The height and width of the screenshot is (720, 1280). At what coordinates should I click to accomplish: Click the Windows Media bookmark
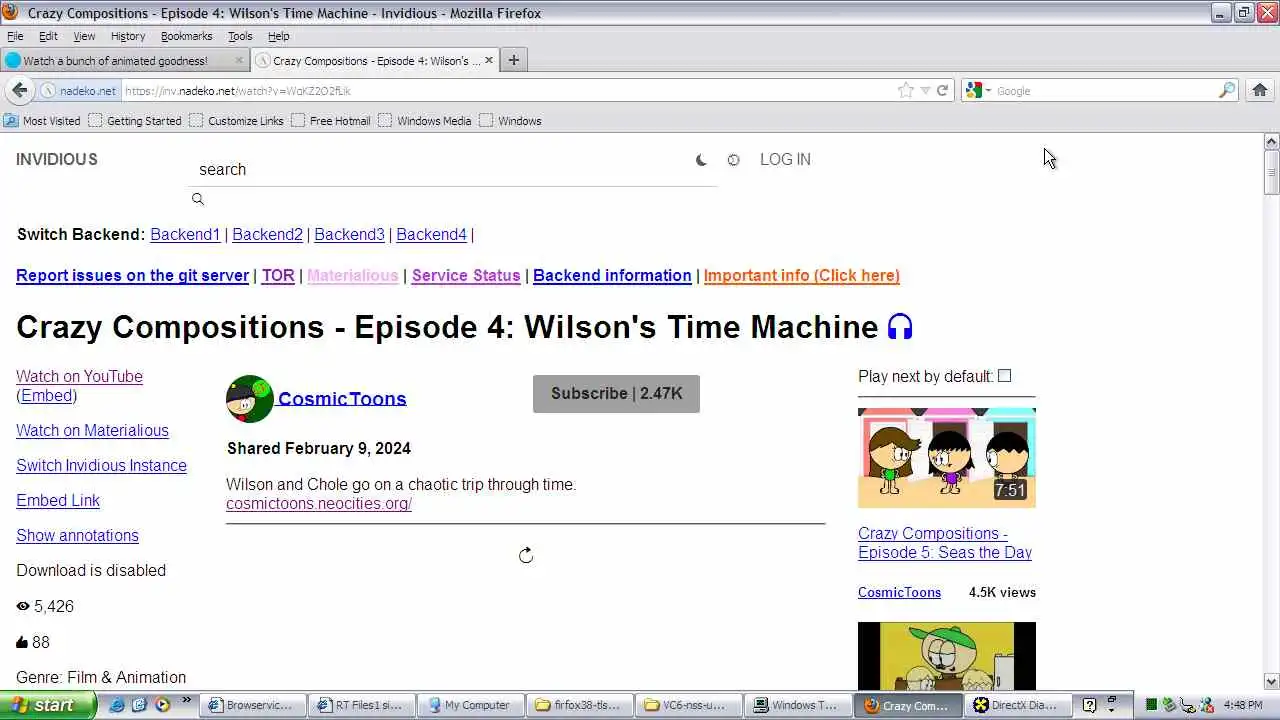tap(425, 121)
